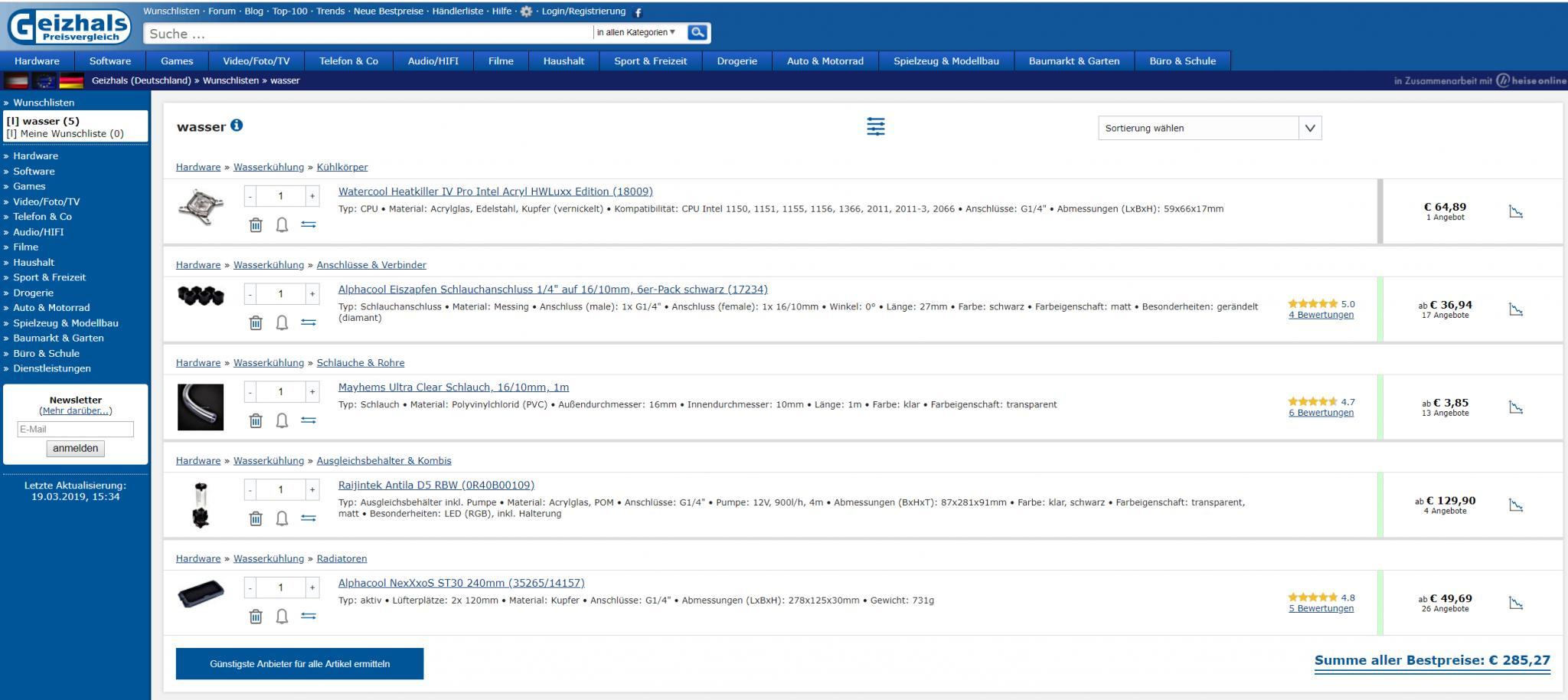Image resolution: width=1568 pixels, height=700 pixels.
Task: Increase quantity of Mayhems Schlauch
Action: coord(312,392)
